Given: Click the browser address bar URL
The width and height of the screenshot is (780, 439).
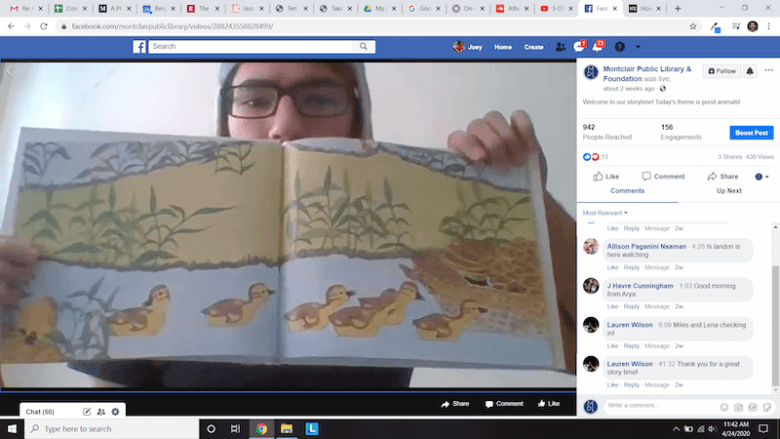Looking at the screenshot, I should [172, 26].
